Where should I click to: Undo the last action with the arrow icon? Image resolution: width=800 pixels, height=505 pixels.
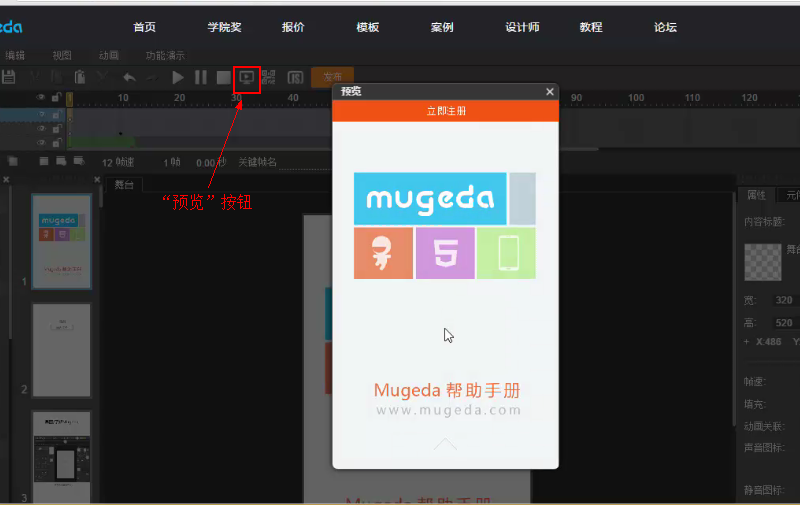tap(129, 78)
